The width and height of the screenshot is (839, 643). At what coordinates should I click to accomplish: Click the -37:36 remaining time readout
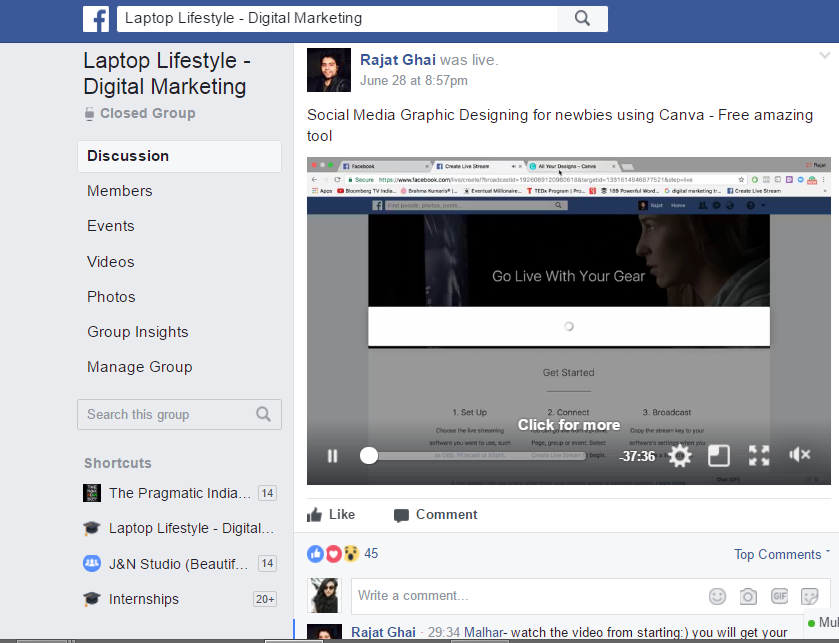coord(637,456)
